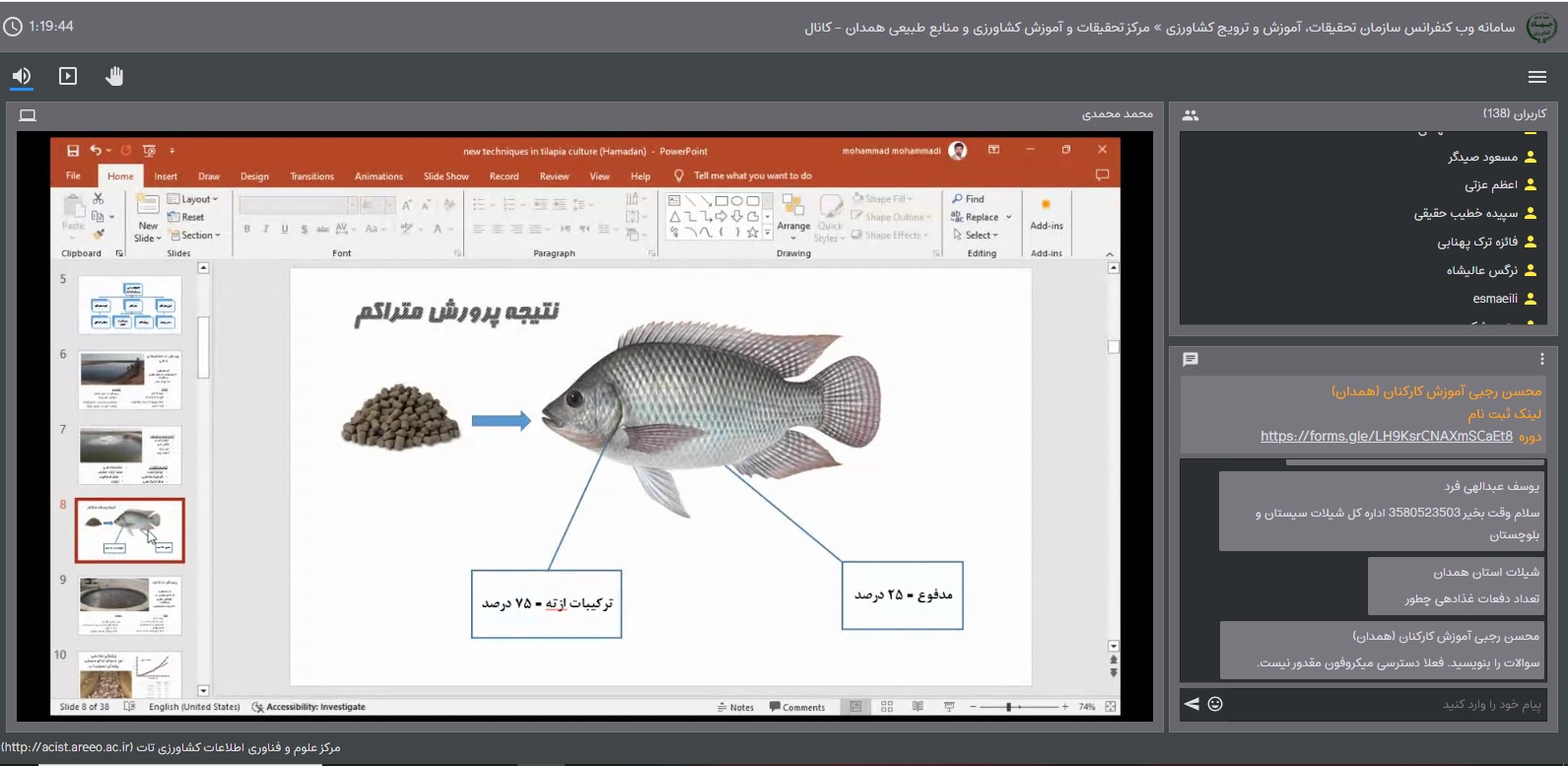The width and height of the screenshot is (1568, 766).
Task: Raise hand in the web conference
Action: click(114, 76)
